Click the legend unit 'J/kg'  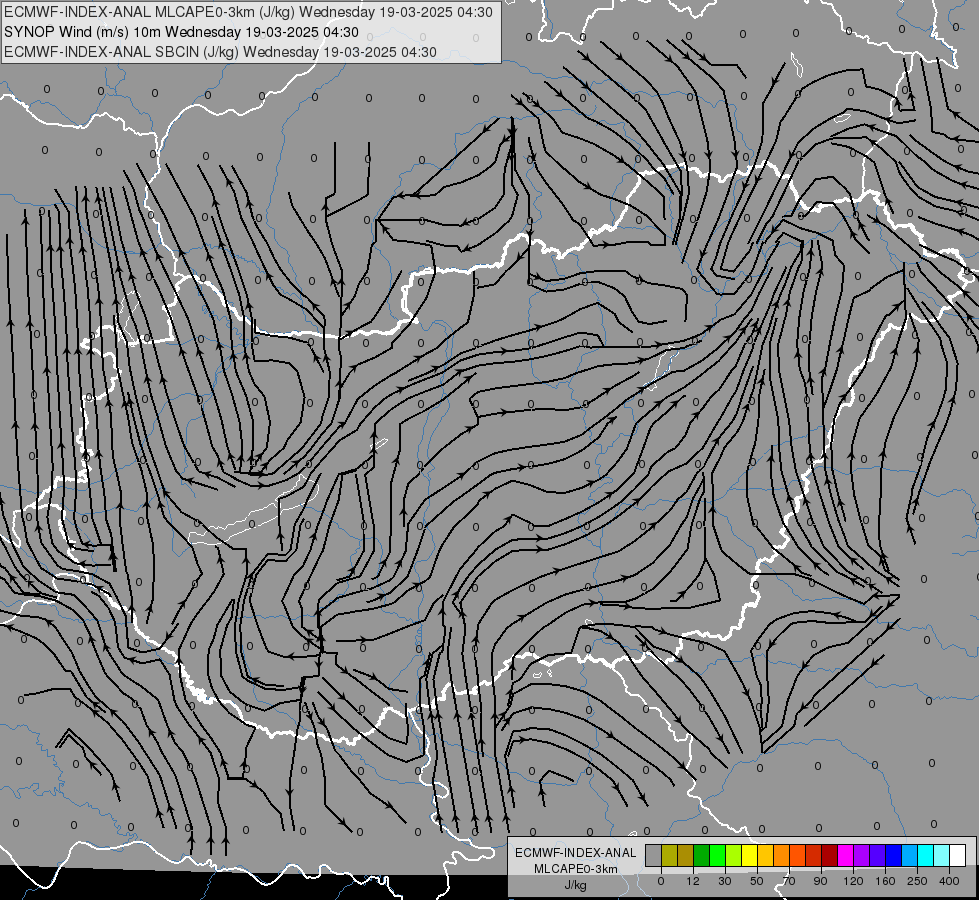click(x=576, y=885)
